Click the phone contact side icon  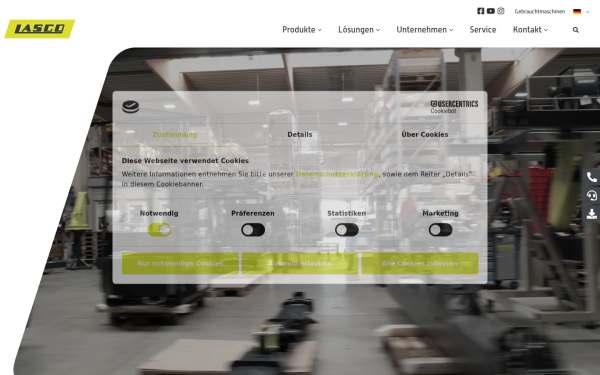[x=592, y=177]
